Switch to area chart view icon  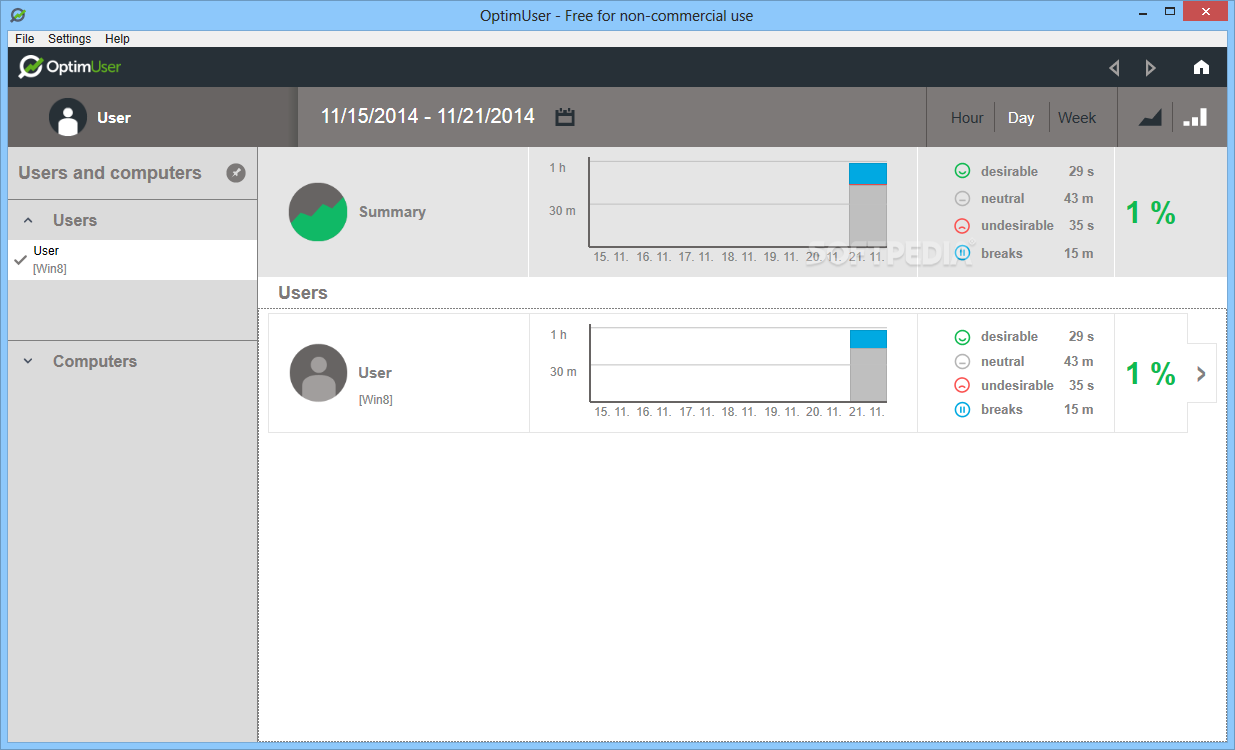point(1150,117)
